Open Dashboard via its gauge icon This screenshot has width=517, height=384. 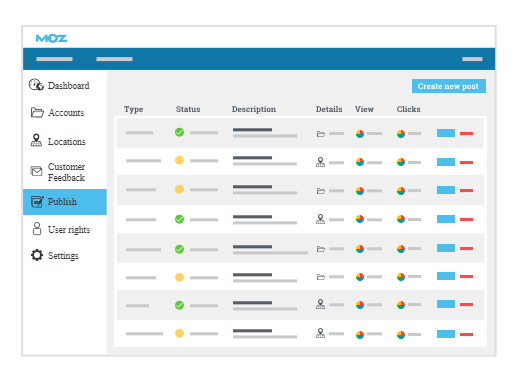36,85
